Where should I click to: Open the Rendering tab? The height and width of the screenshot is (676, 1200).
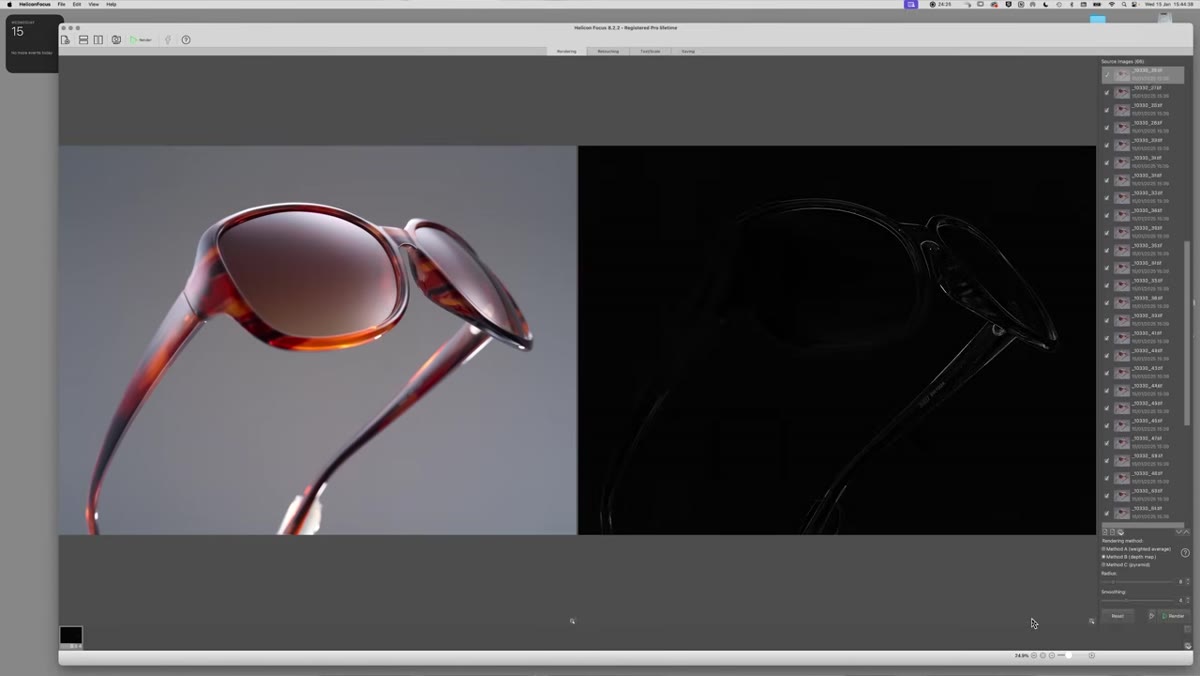coord(567,51)
